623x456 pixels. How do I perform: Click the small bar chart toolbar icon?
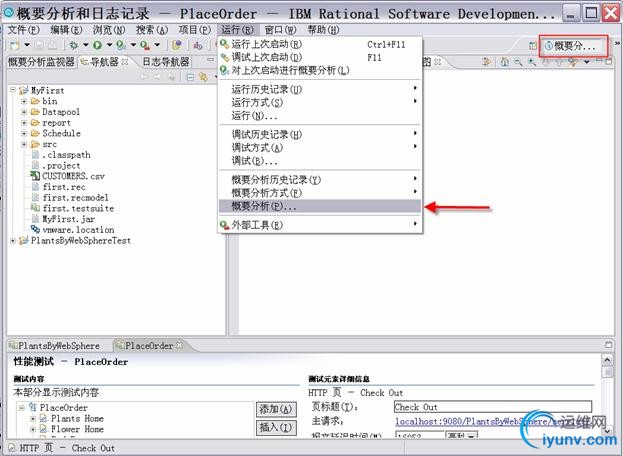(x=198, y=45)
